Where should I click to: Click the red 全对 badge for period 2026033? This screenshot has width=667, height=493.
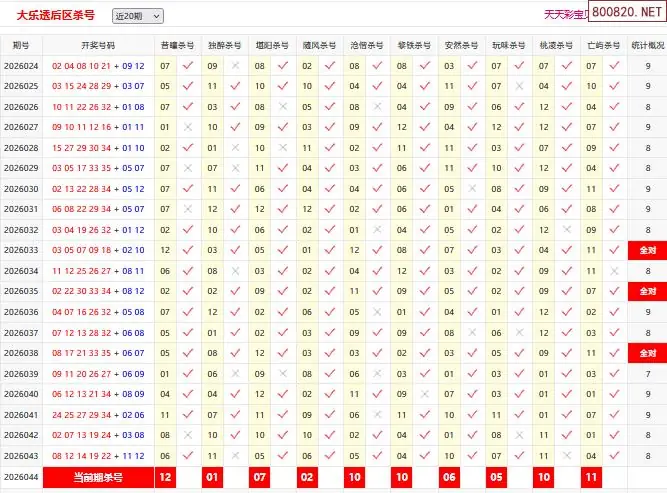click(x=647, y=251)
